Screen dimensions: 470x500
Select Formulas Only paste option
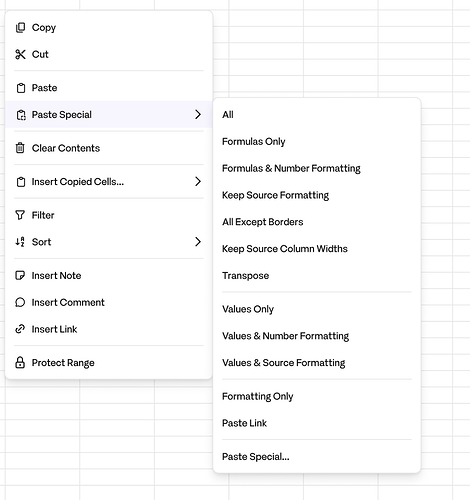254,141
